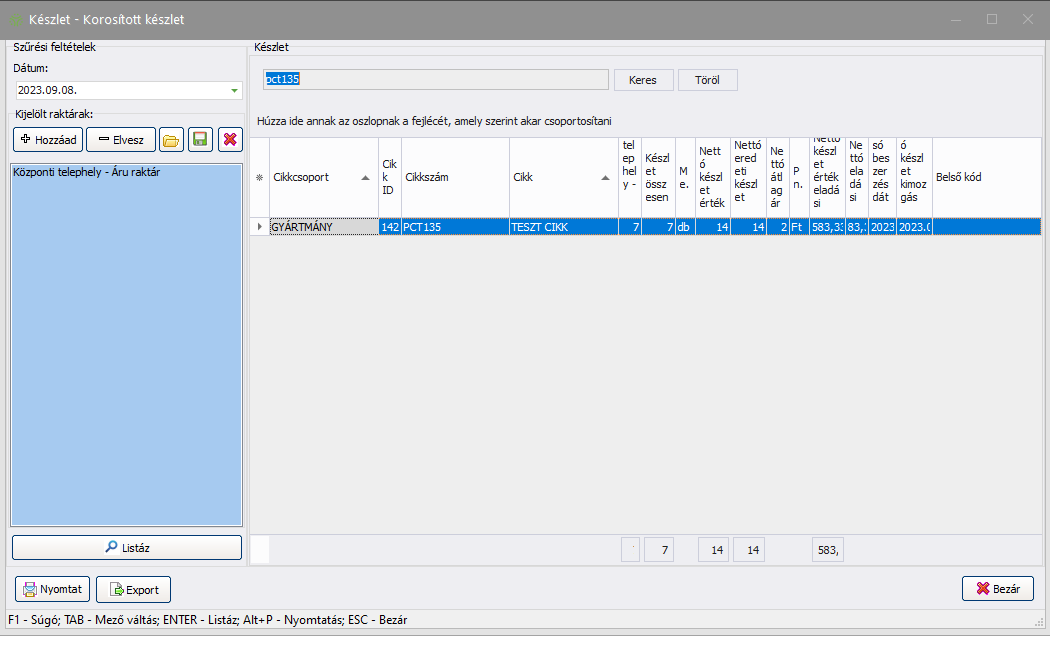1050x645 pixels.
Task: Click the Belső kód column header
Action: pyautogui.click(x=985, y=177)
